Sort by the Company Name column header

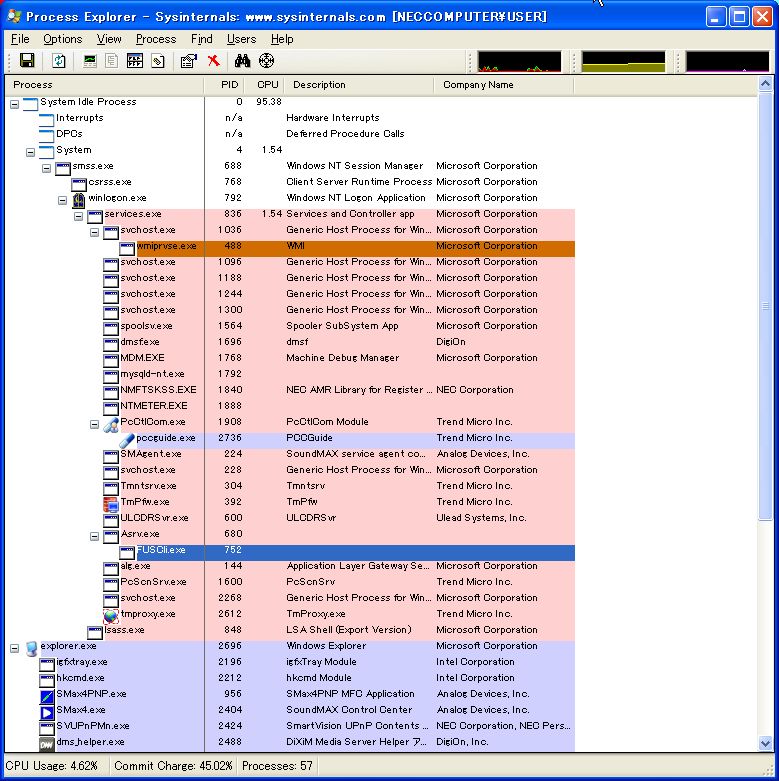point(478,85)
